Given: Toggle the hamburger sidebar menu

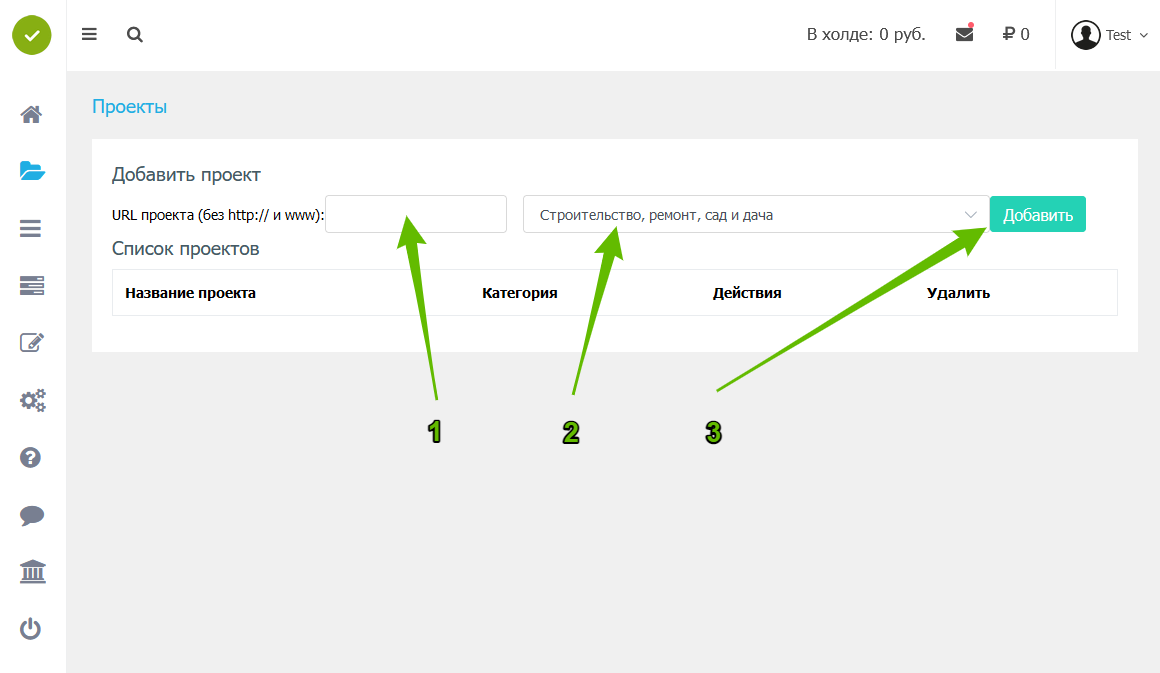Looking at the screenshot, I should point(89,35).
